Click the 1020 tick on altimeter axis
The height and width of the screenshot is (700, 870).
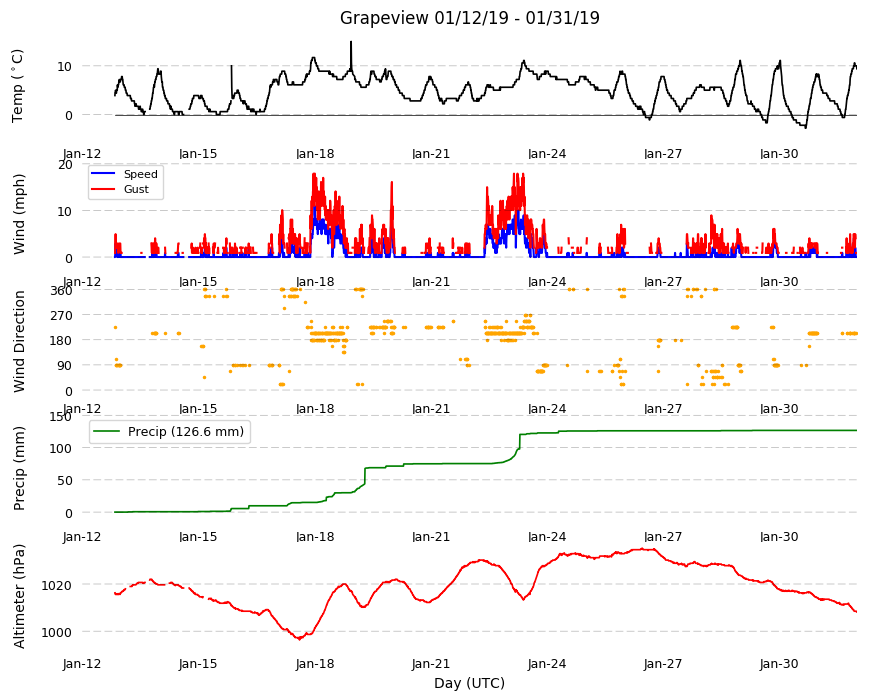(57, 585)
